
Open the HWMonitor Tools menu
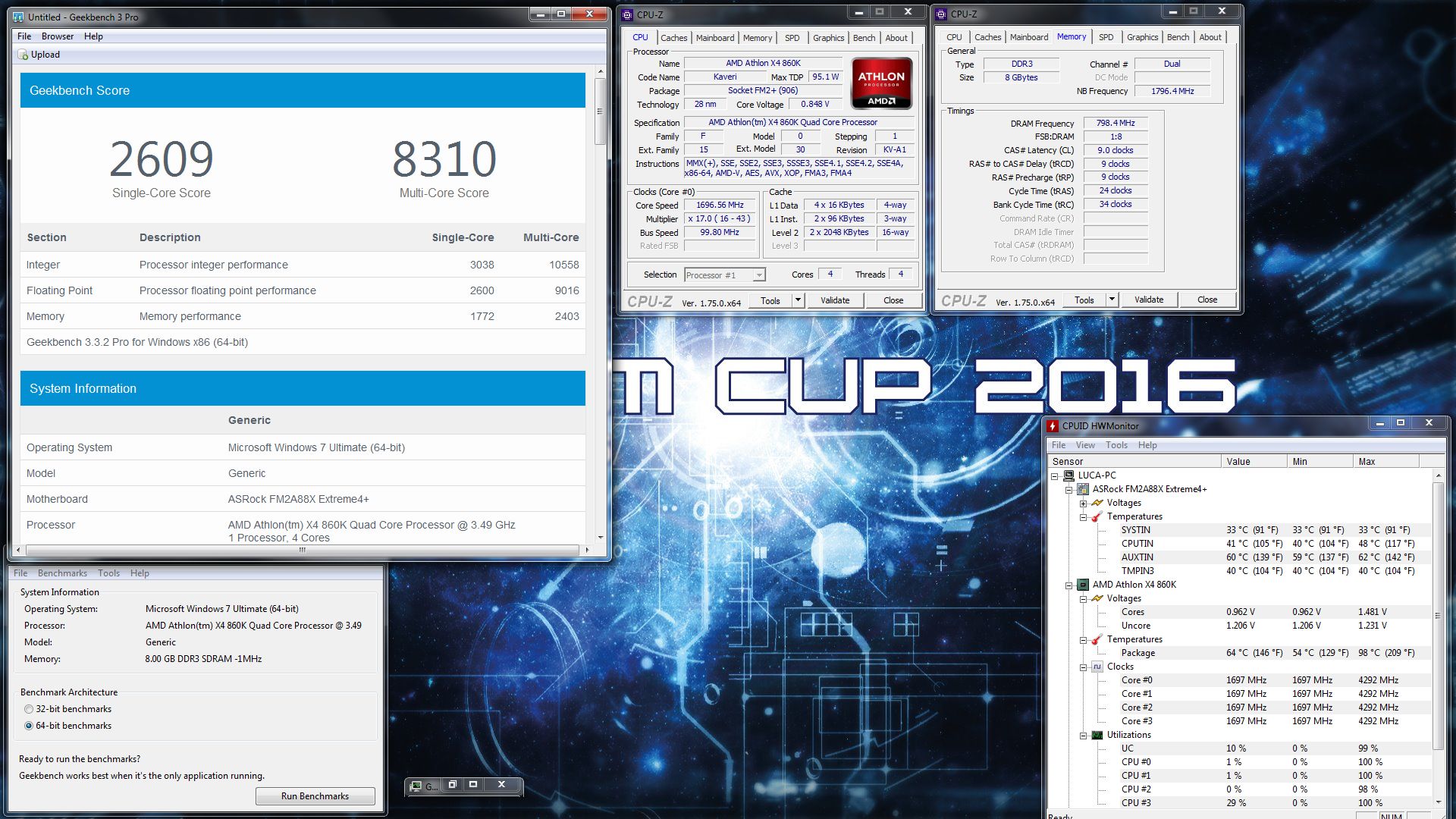tap(1116, 445)
